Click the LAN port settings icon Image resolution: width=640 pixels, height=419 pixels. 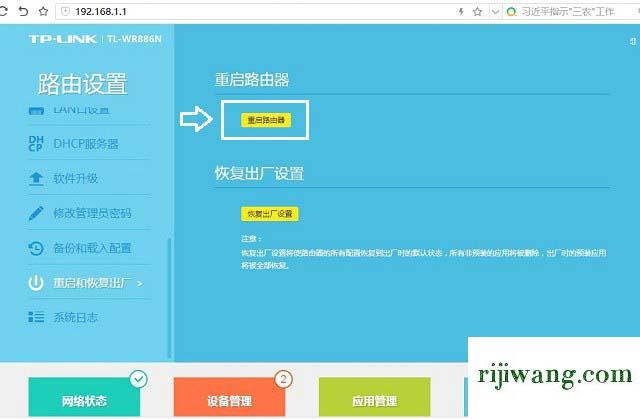tap(36, 111)
